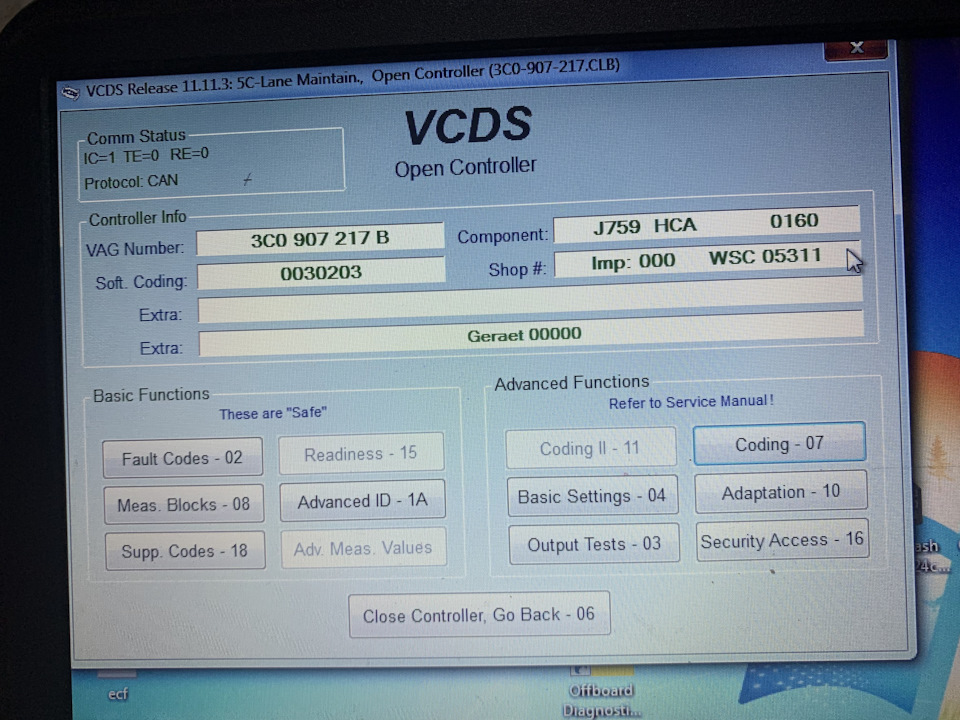Click the 'Protocol: CAN' text
This screenshot has width=960, height=720.
[131, 182]
